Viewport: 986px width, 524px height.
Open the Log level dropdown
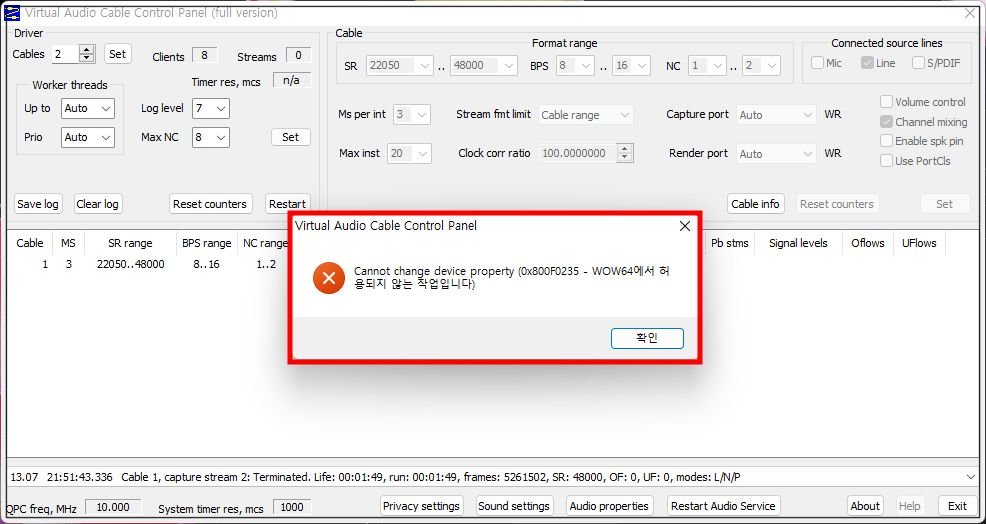coord(211,108)
